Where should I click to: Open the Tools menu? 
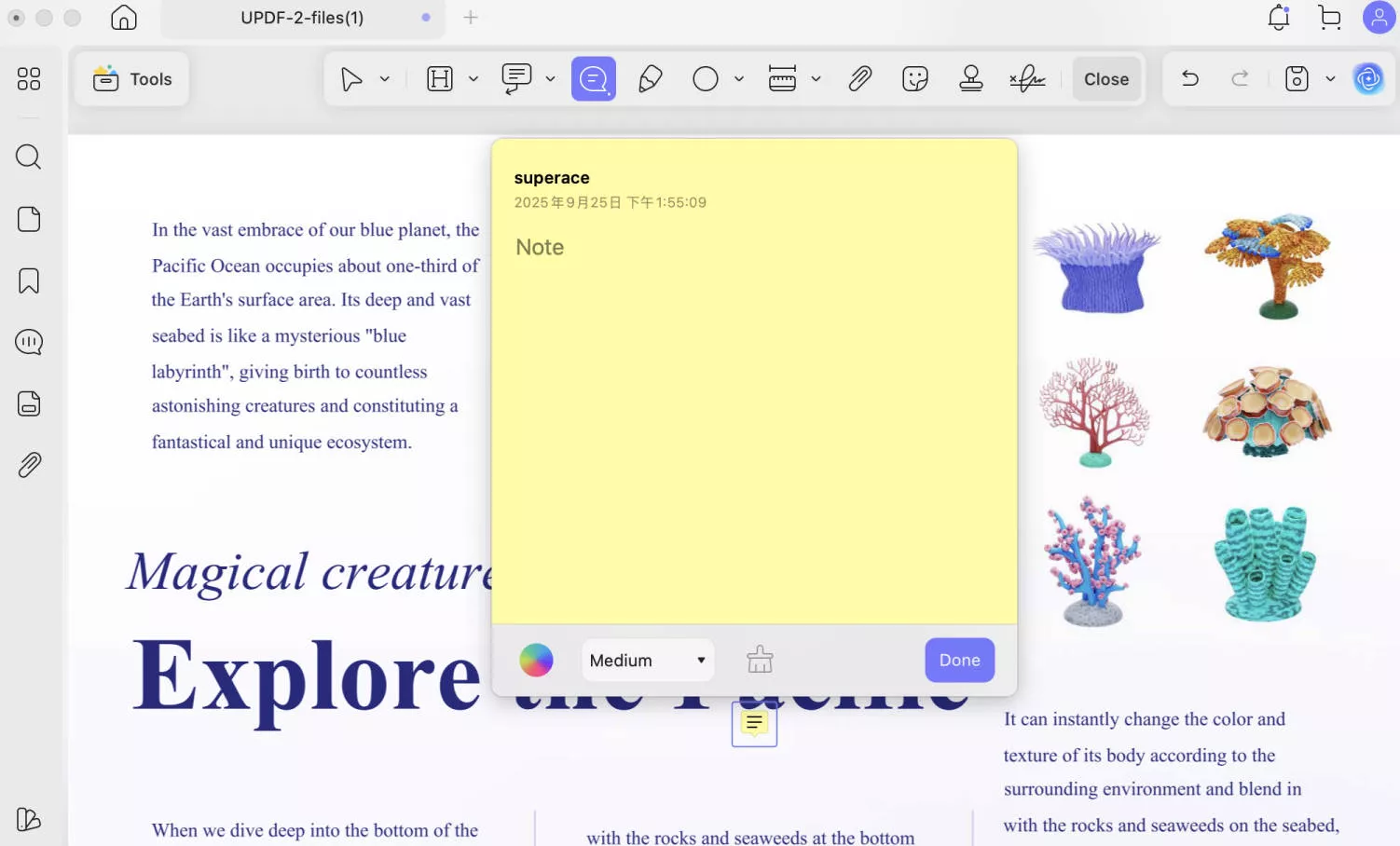[131, 79]
